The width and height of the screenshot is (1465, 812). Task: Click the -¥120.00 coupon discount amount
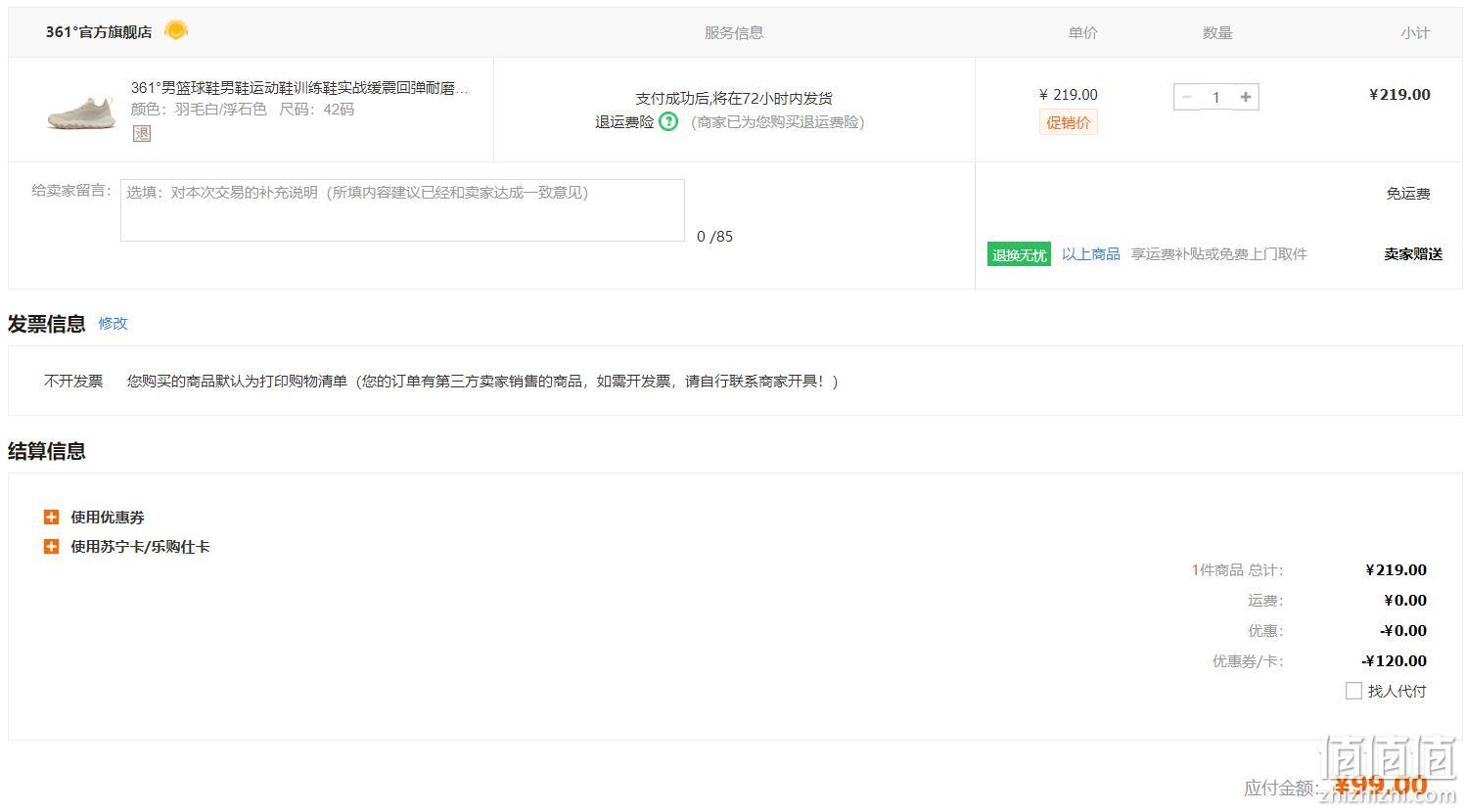(x=1394, y=660)
